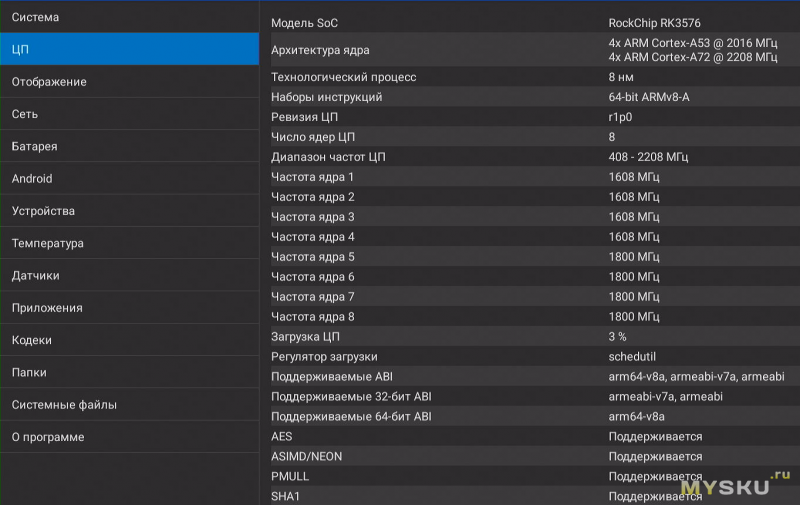Select the Частота ядра 5 row
This screenshot has height=505, width=800.
(530, 257)
